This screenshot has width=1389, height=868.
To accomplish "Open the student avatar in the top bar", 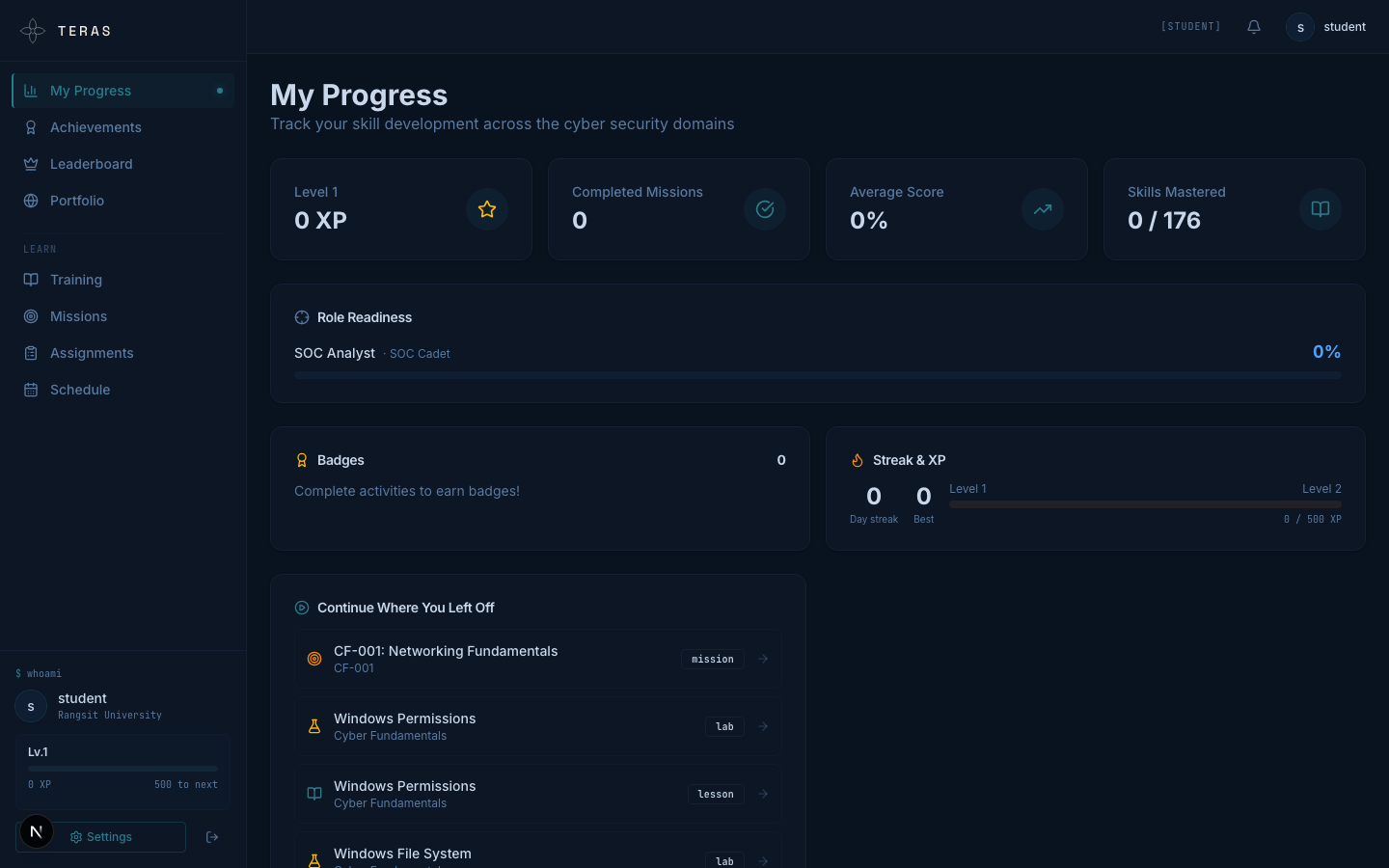I will pos(1300,27).
